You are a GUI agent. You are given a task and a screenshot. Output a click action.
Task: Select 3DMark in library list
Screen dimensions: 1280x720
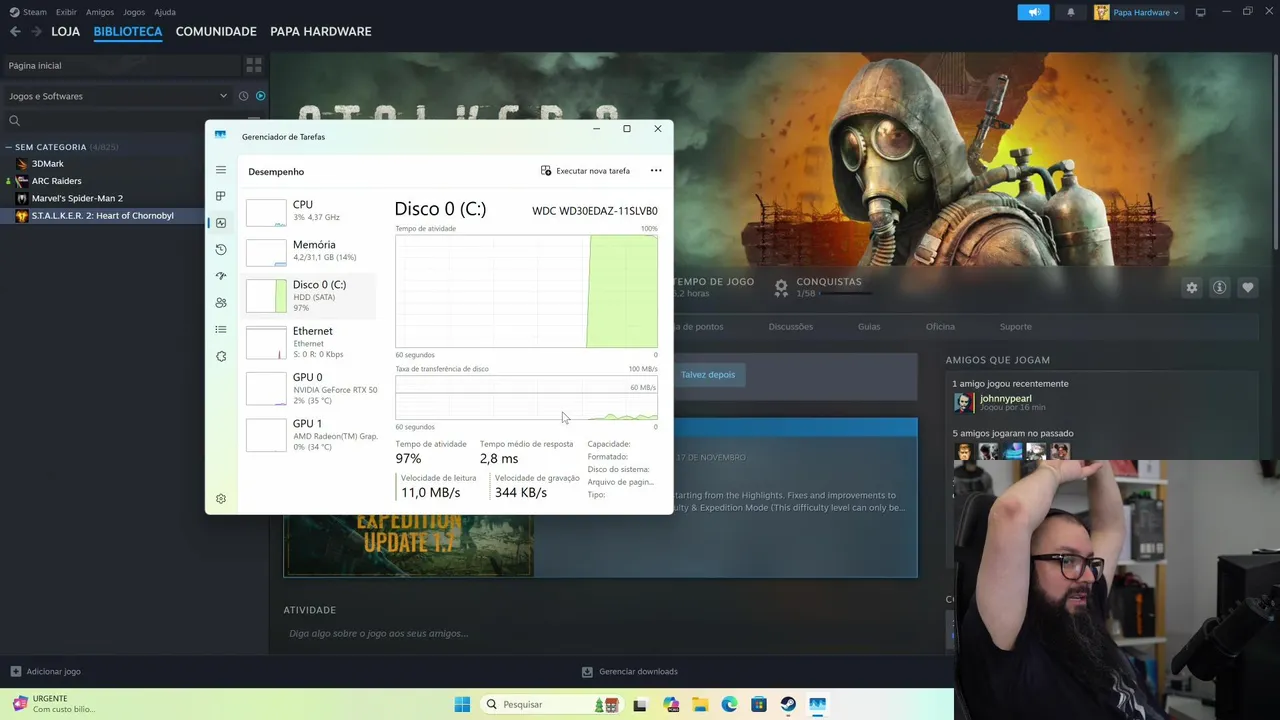pos(48,164)
